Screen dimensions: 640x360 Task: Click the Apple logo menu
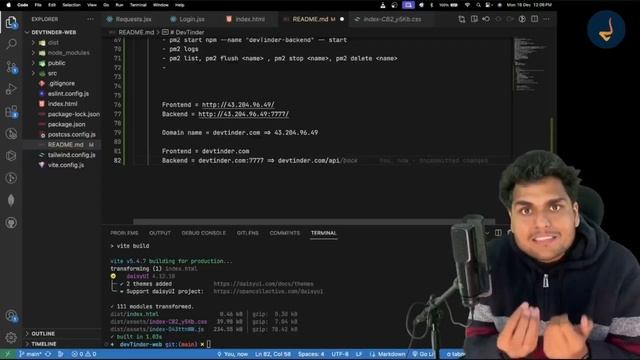coord(9,5)
